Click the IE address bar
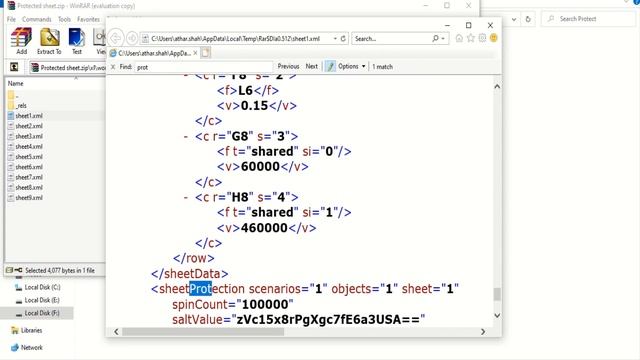The image size is (640, 360). tap(241, 38)
